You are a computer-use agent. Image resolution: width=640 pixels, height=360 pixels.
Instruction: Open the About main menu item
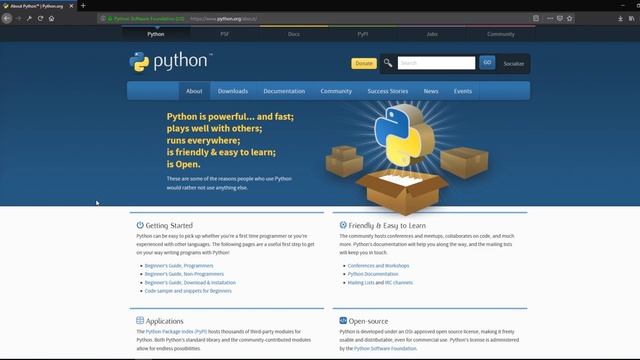[x=194, y=91]
